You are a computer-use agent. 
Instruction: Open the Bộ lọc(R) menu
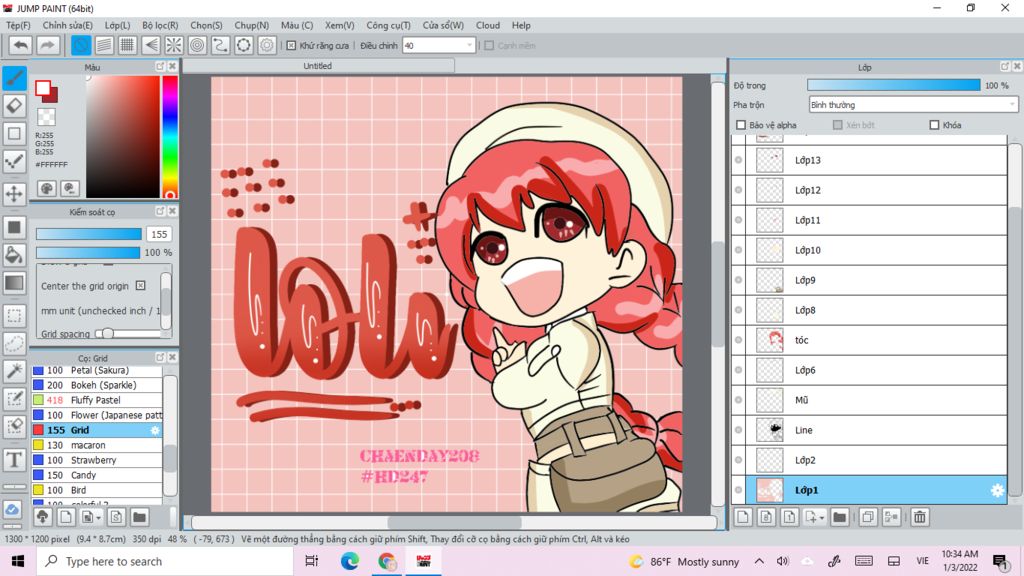pos(160,25)
